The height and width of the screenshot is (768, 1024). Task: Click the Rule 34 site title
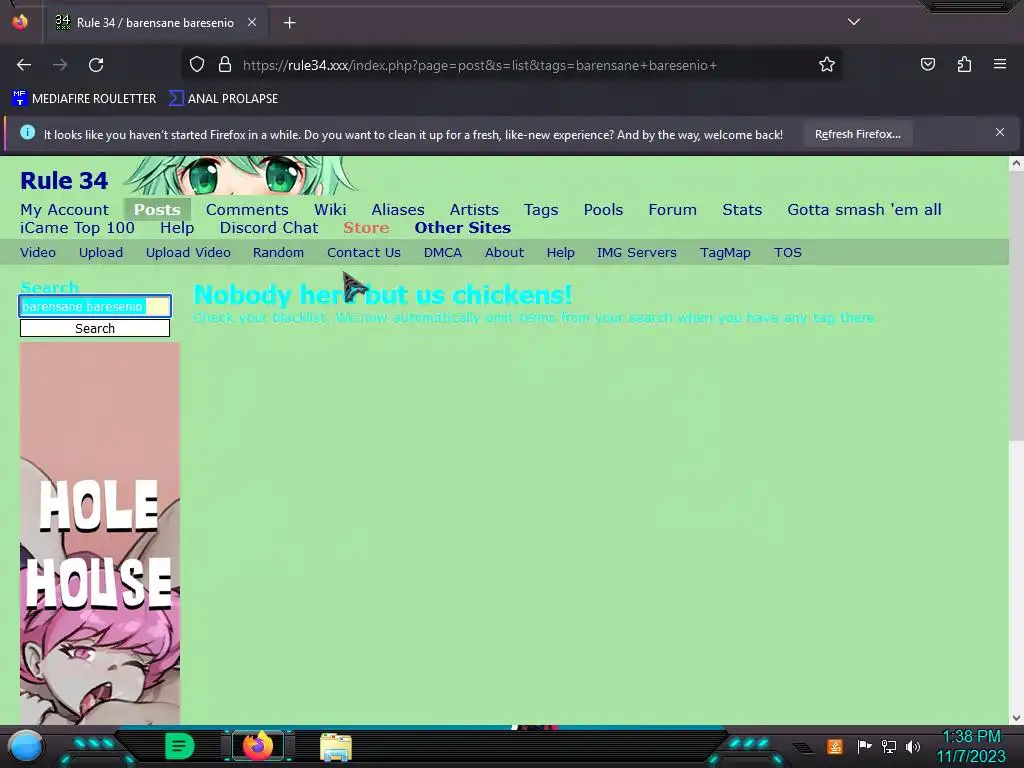point(64,180)
